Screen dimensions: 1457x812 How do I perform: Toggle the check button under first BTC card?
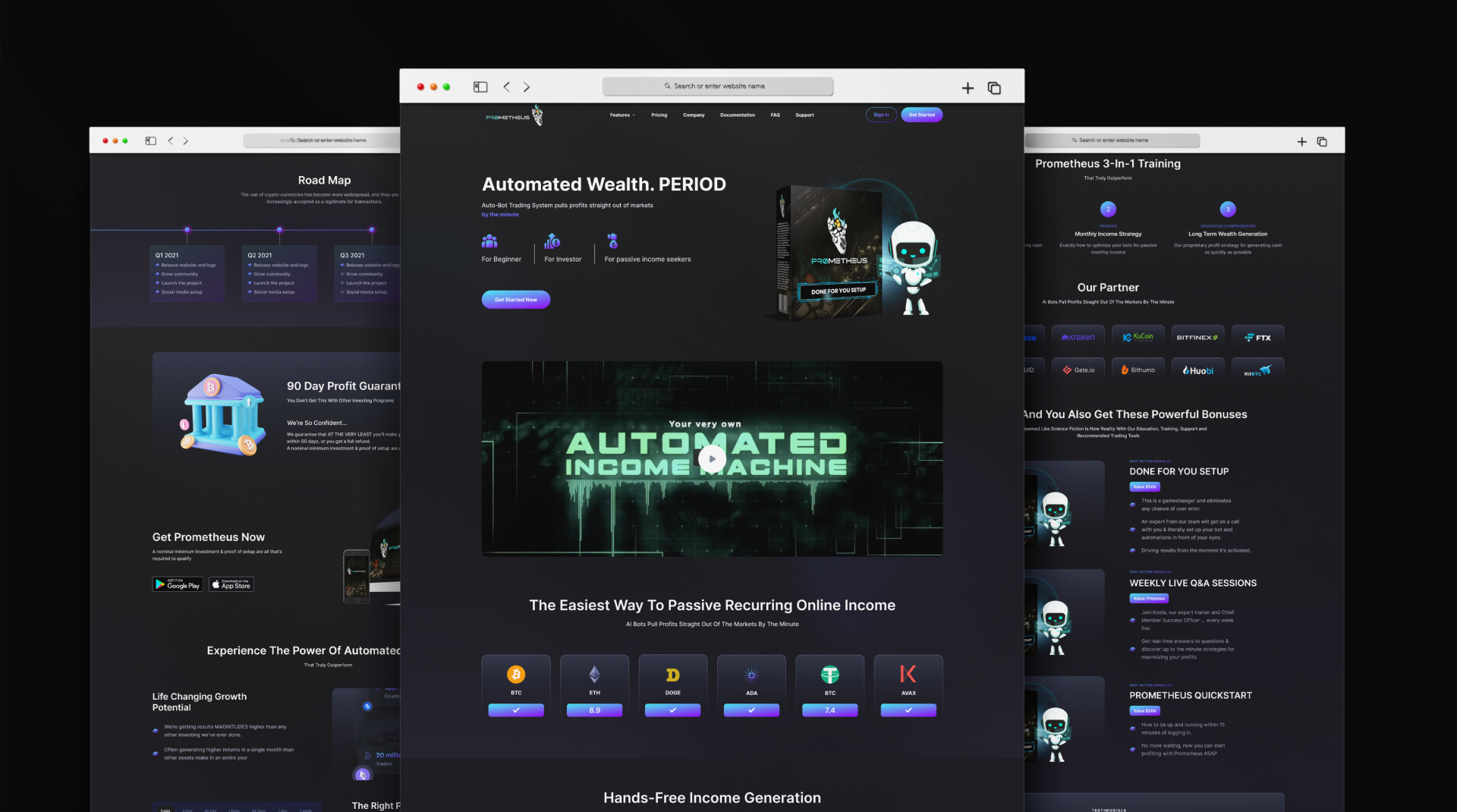(x=516, y=710)
